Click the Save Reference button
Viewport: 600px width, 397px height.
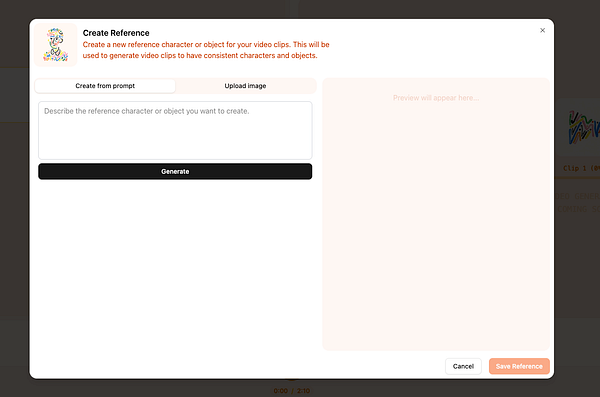[x=519, y=366]
